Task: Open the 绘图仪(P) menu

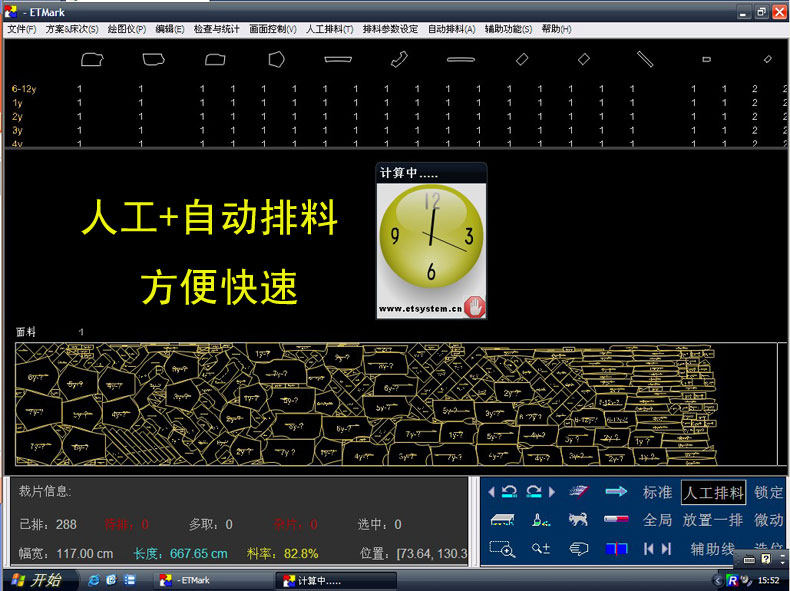Action: coord(126,29)
